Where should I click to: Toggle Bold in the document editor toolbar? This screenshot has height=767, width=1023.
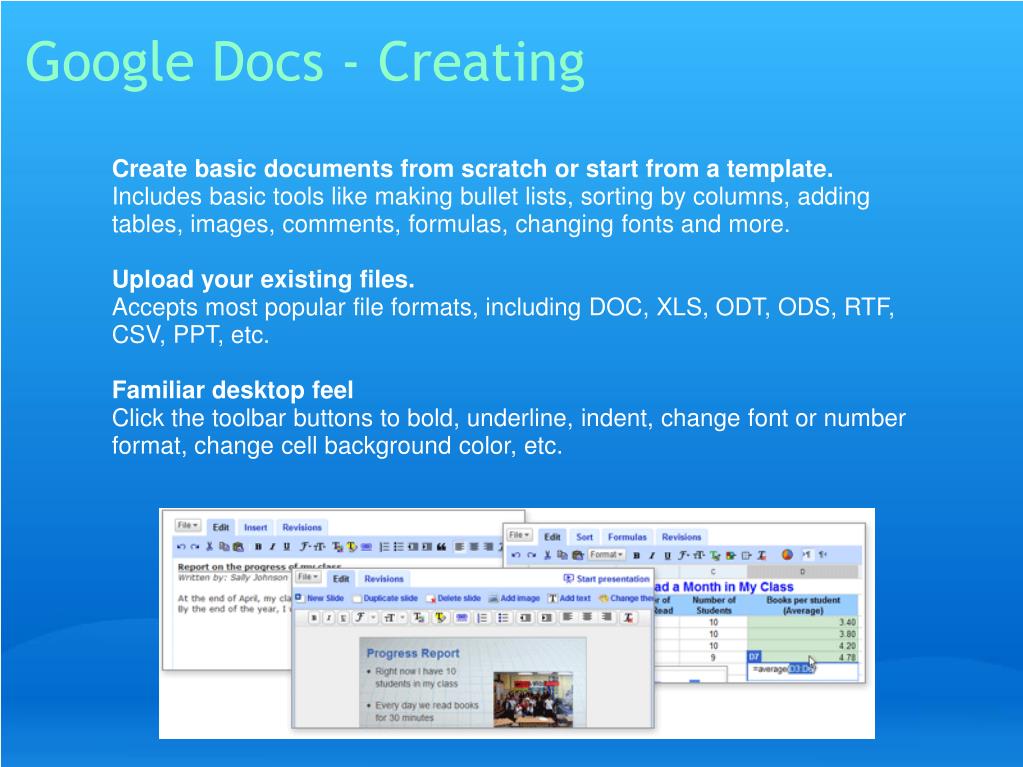coord(258,547)
